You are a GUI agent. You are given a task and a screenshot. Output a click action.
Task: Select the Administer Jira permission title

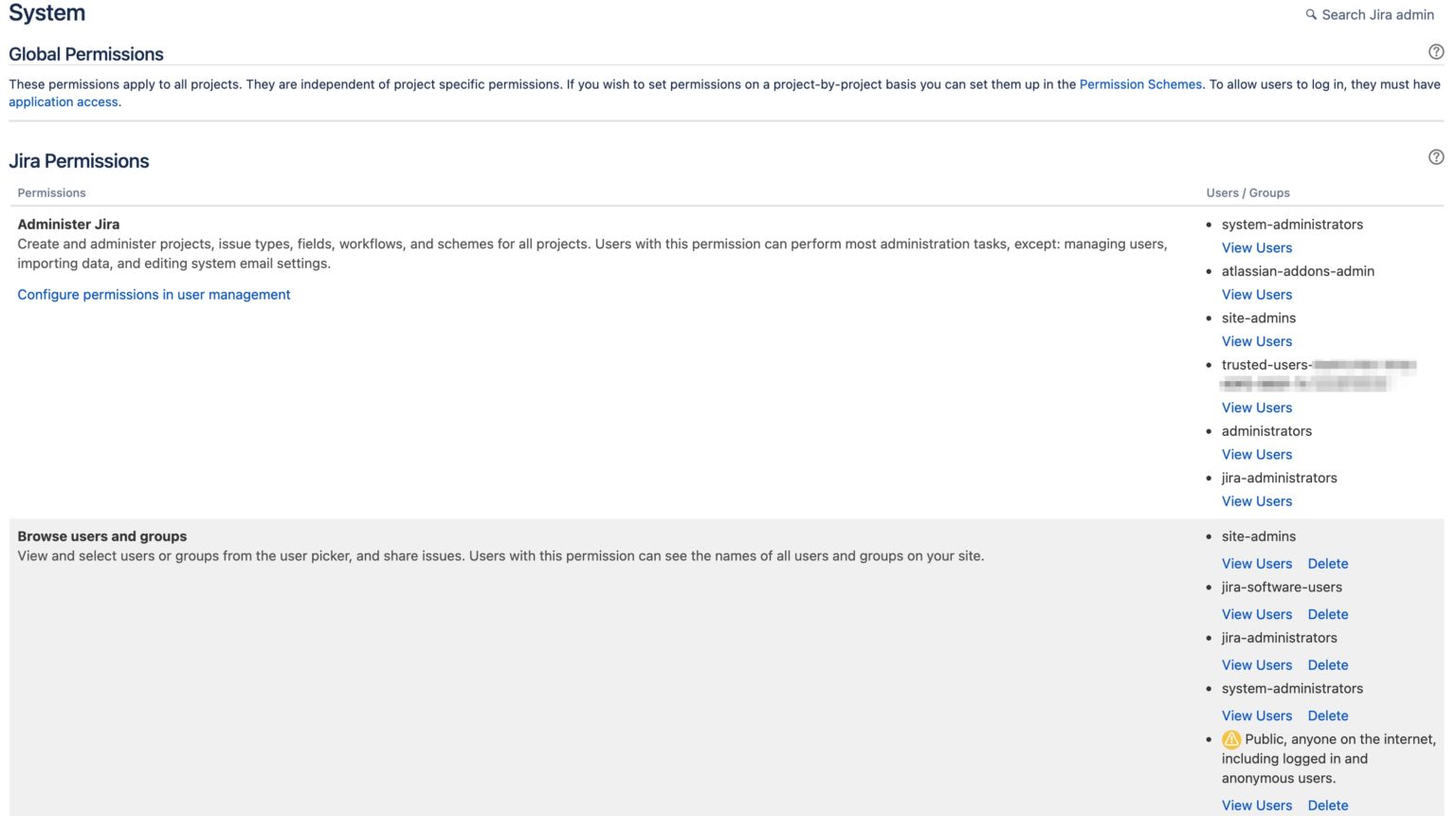68,225
